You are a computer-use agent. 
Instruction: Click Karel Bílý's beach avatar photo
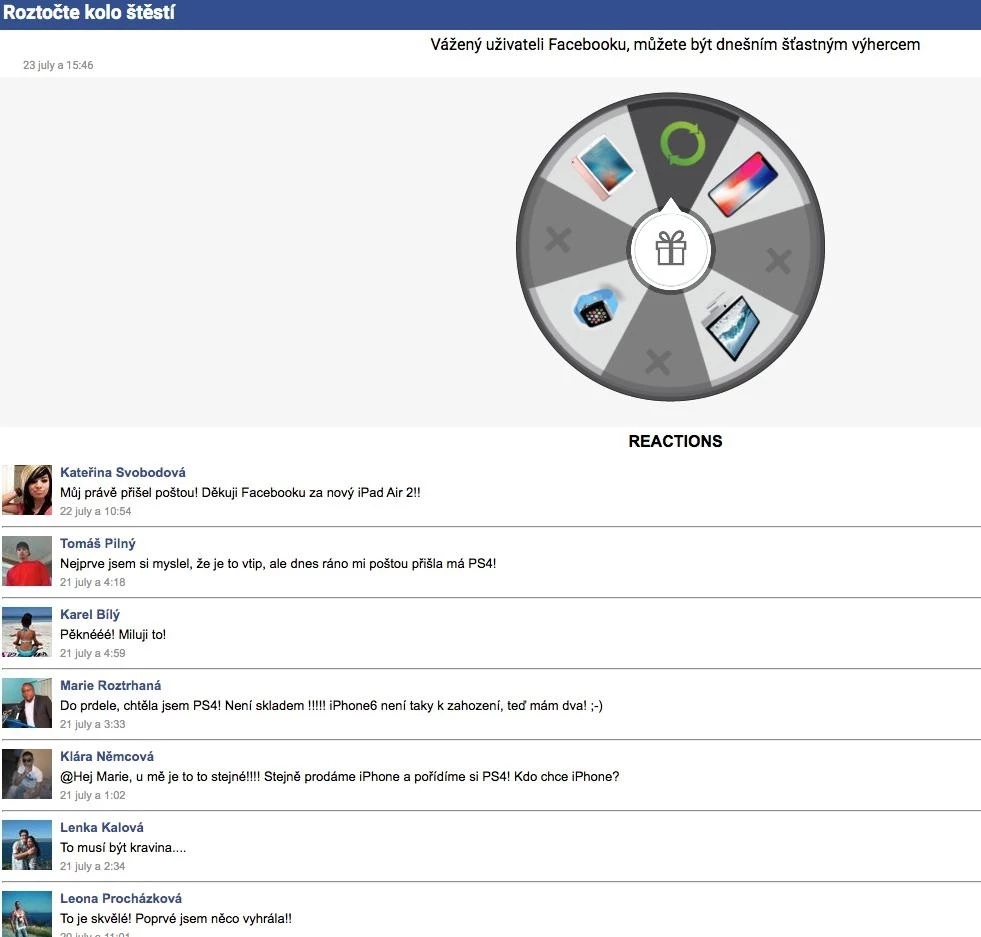pyautogui.click(x=27, y=632)
